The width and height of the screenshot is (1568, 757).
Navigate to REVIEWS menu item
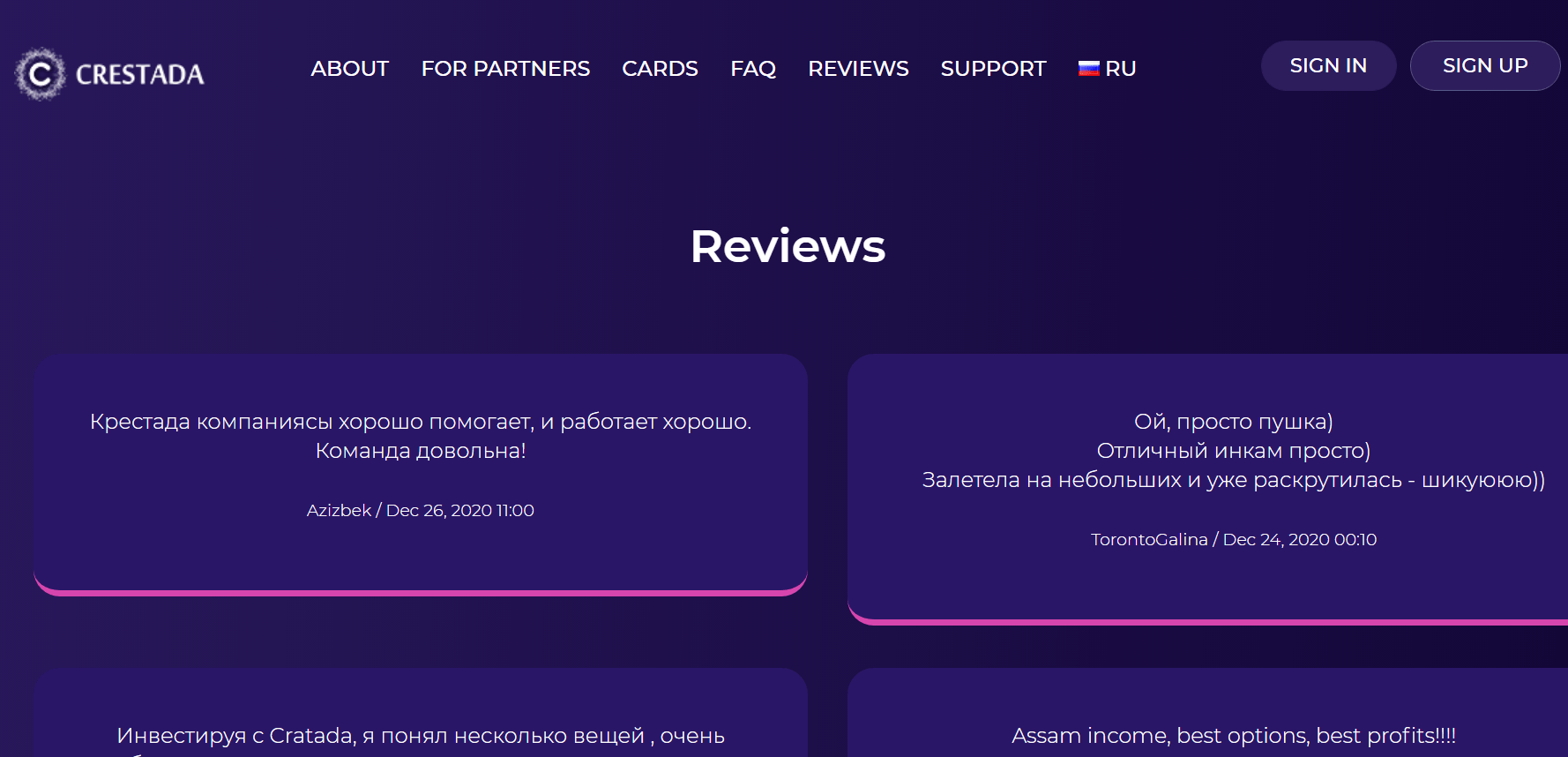(x=858, y=69)
